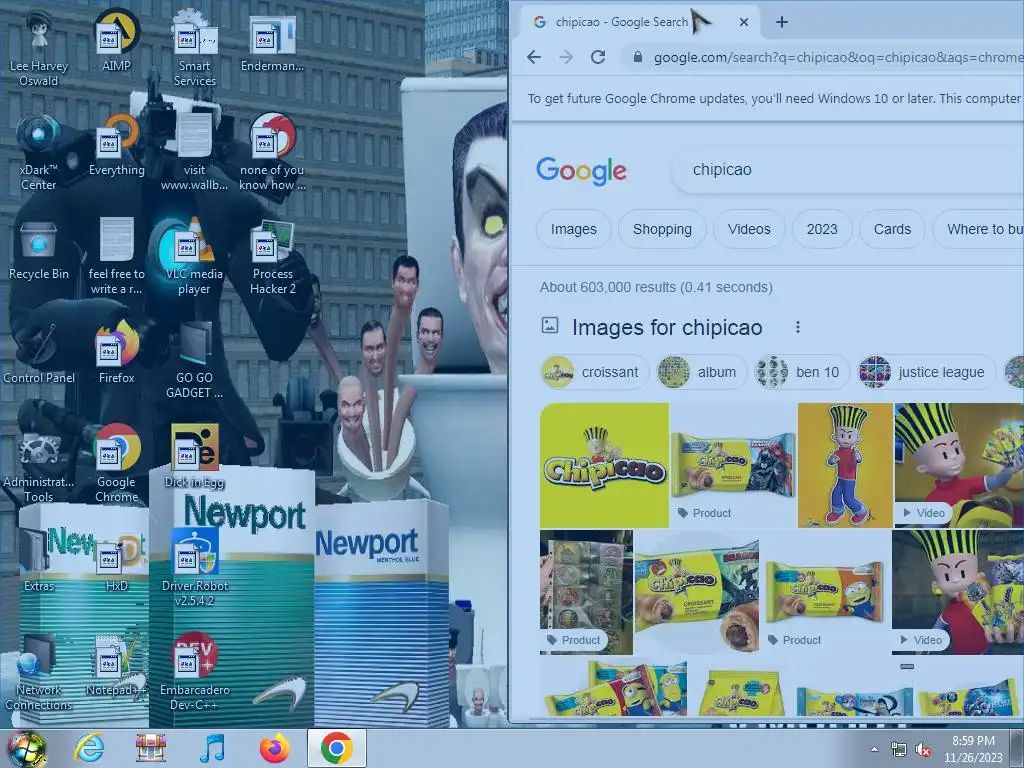Open Administrative Tools desktop icon
This screenshot has width=1024, height=768.
(x=39, y=465)
